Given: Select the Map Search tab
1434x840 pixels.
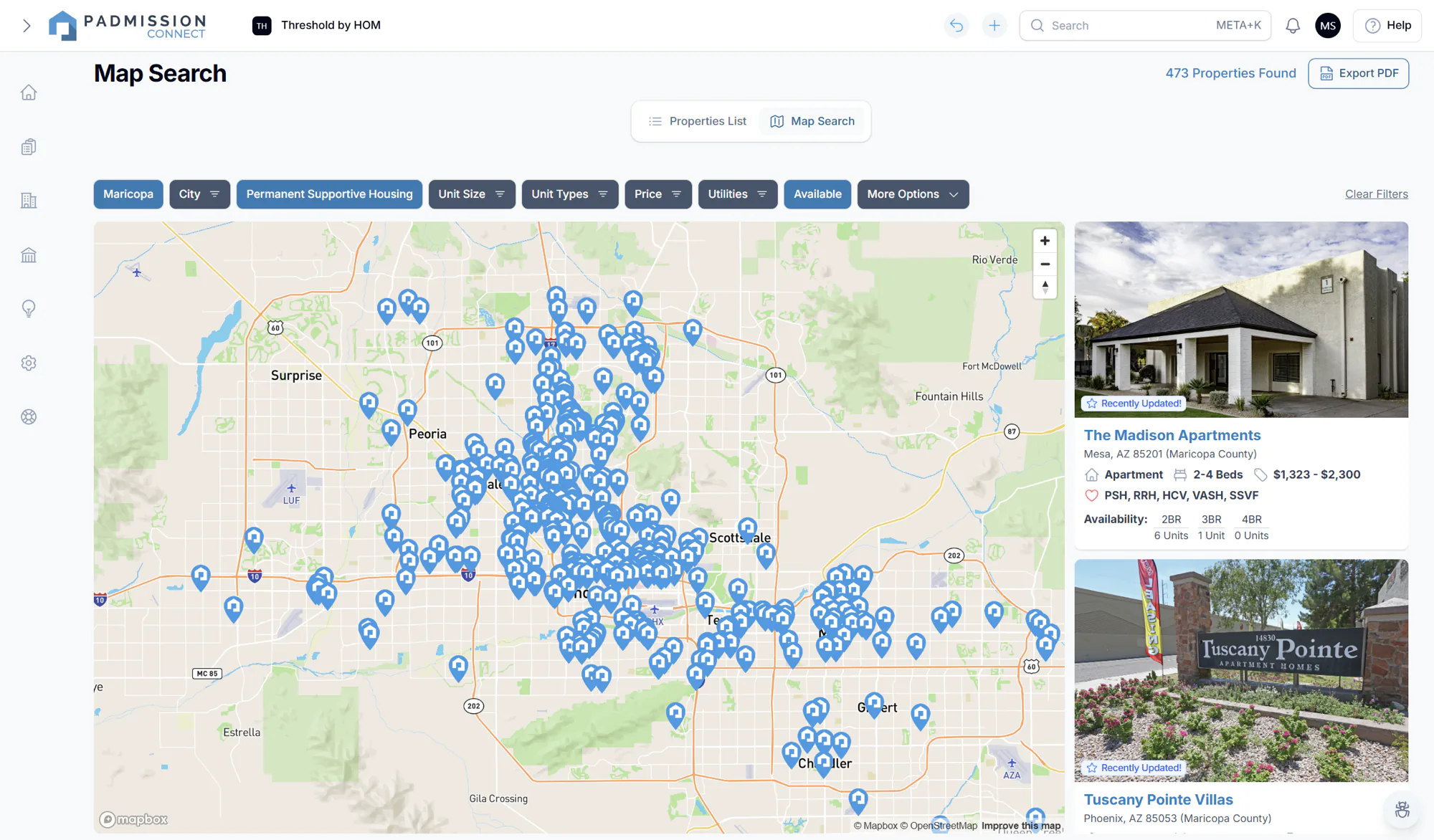Looking at the screenshot, I should click(812, 121).
